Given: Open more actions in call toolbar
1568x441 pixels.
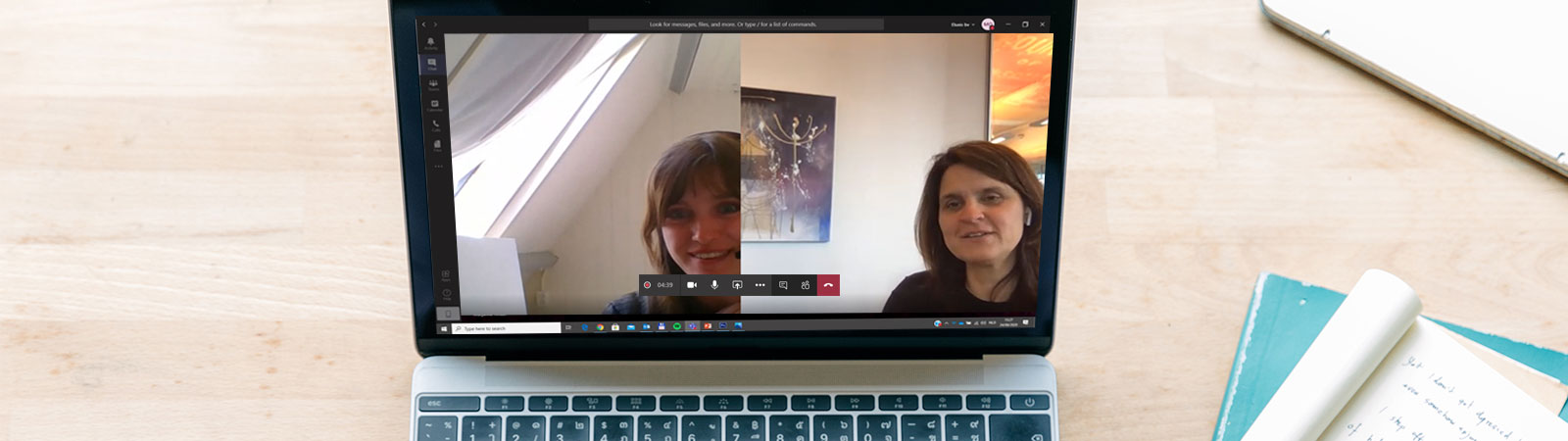Looking at the screenshot, I should 759,285.
